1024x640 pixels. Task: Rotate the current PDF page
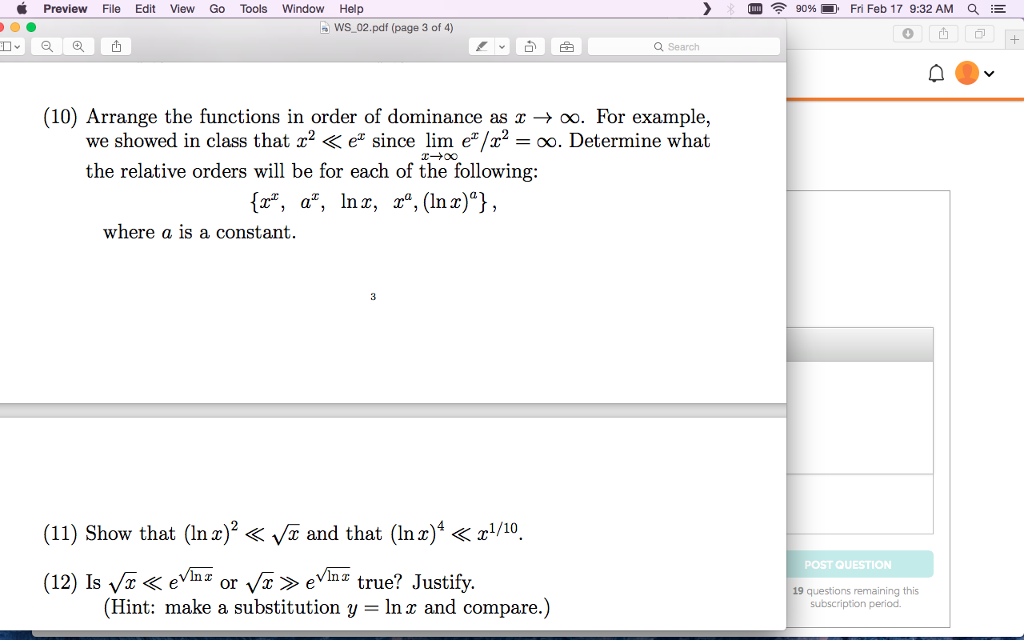[x=530, y=45]
